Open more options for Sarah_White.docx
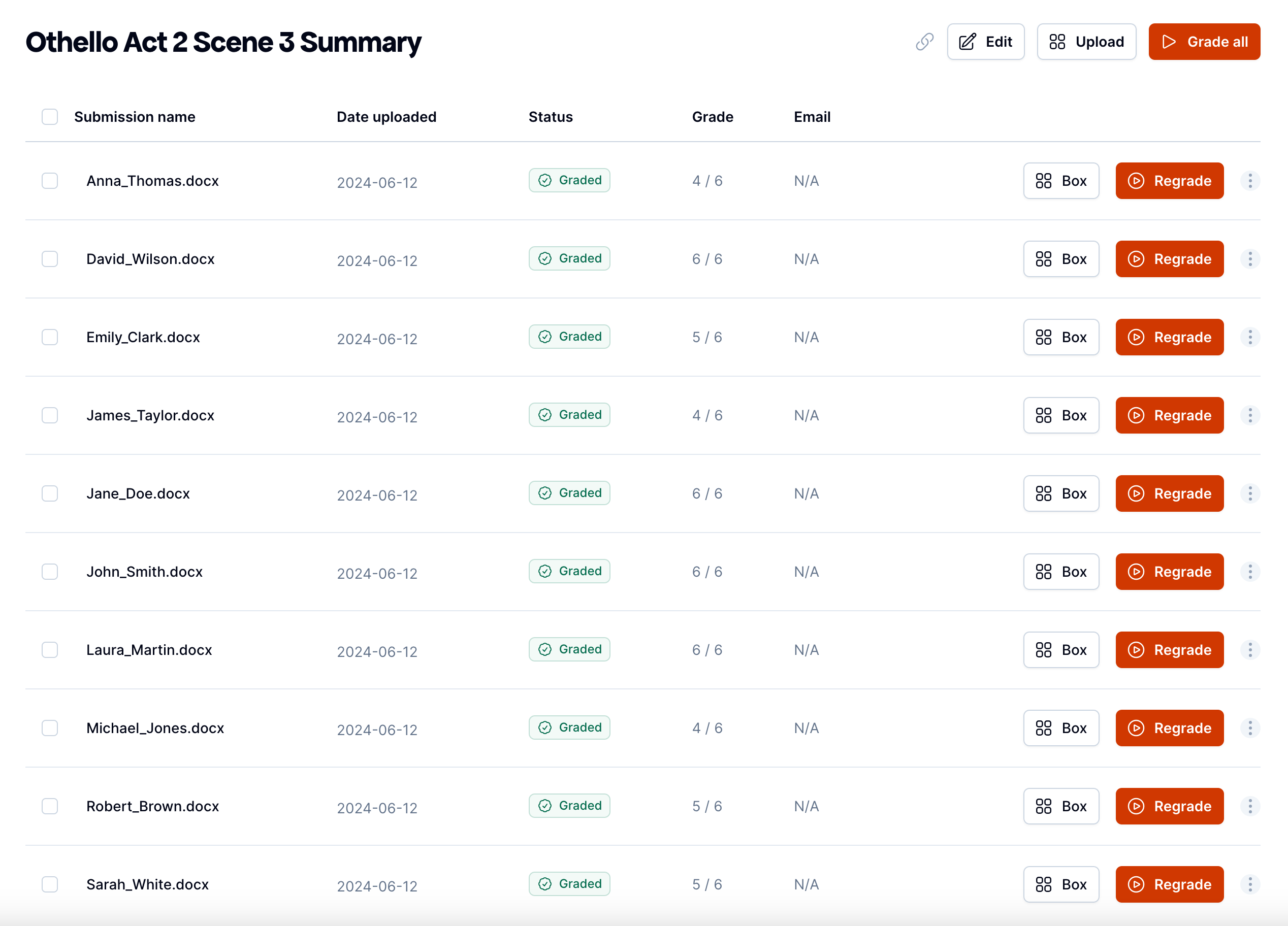The image size is (1288, 926). 1249,884
